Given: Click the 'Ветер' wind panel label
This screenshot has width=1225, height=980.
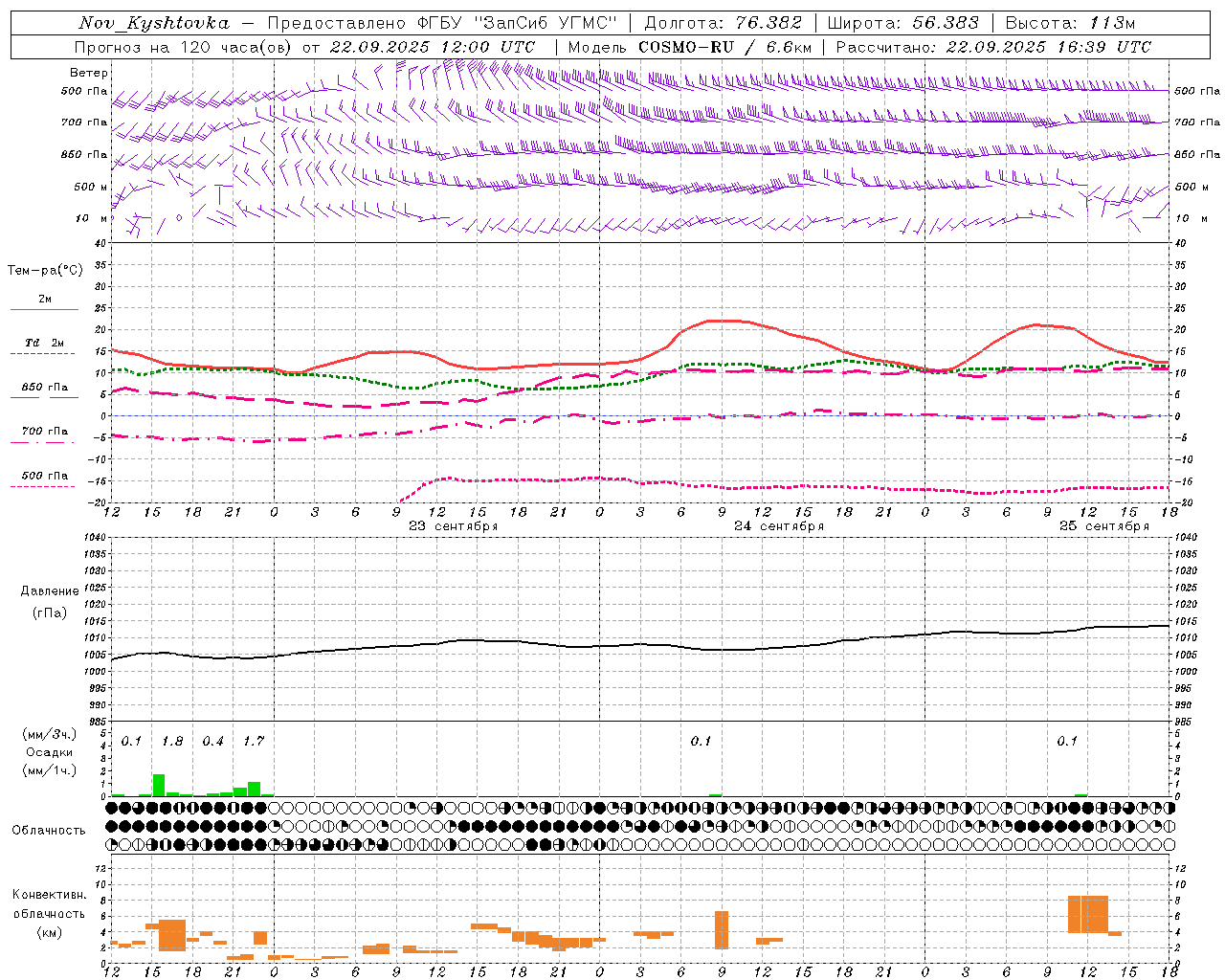Looking at the screenshot, I should pyautogui.click(x=89, y=73).
